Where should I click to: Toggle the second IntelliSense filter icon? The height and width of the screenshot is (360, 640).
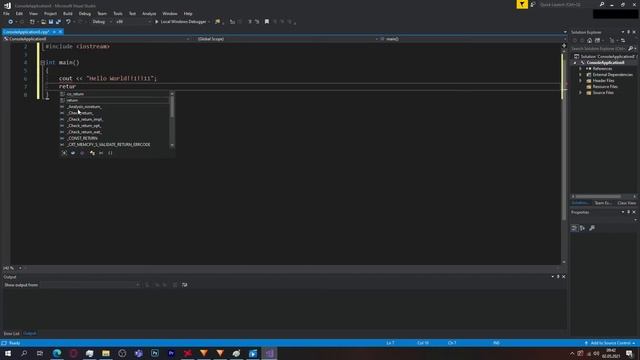pos(73,153)
